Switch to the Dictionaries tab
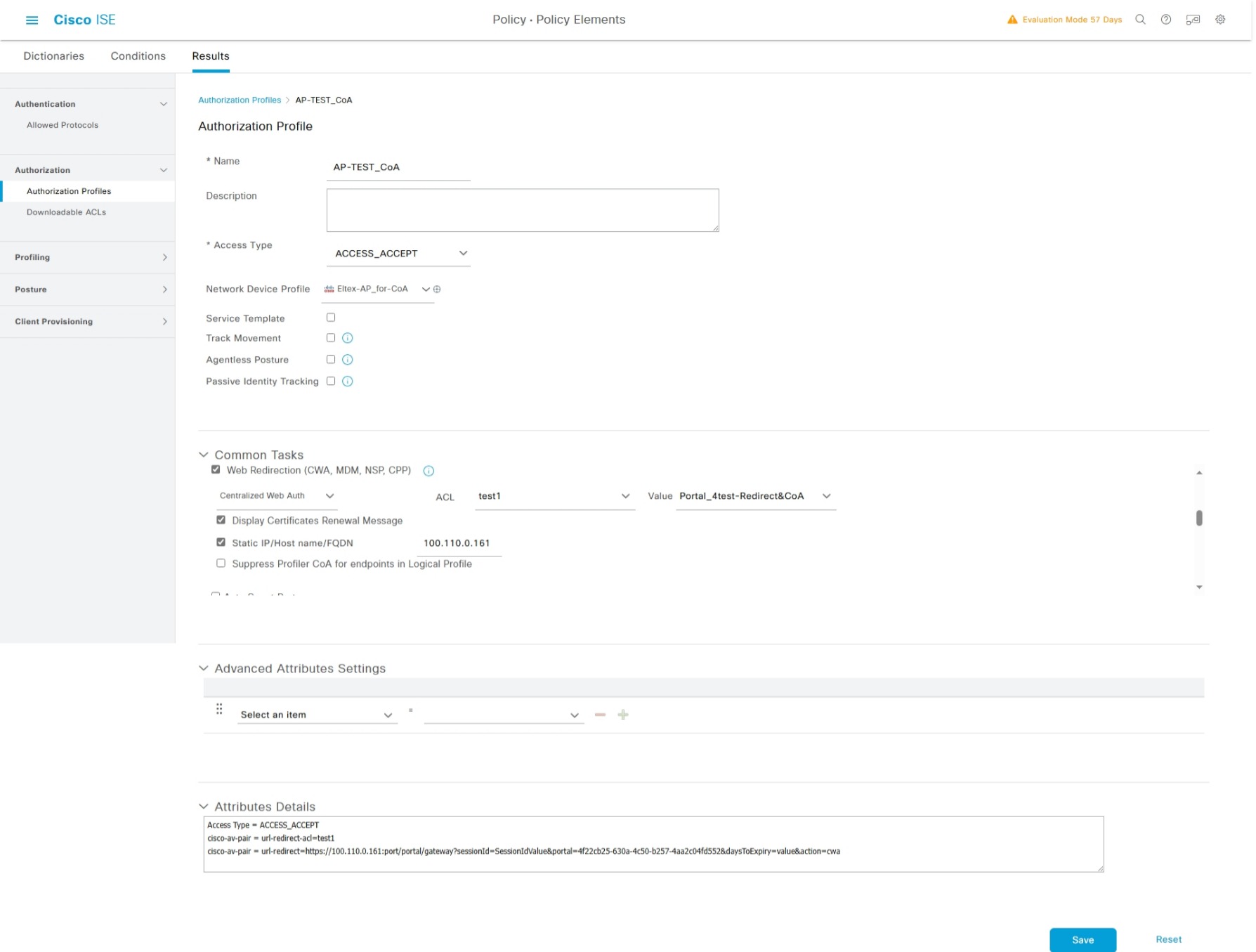The width and height of the screenshot is (1256, 952). (x=53, y=56)
